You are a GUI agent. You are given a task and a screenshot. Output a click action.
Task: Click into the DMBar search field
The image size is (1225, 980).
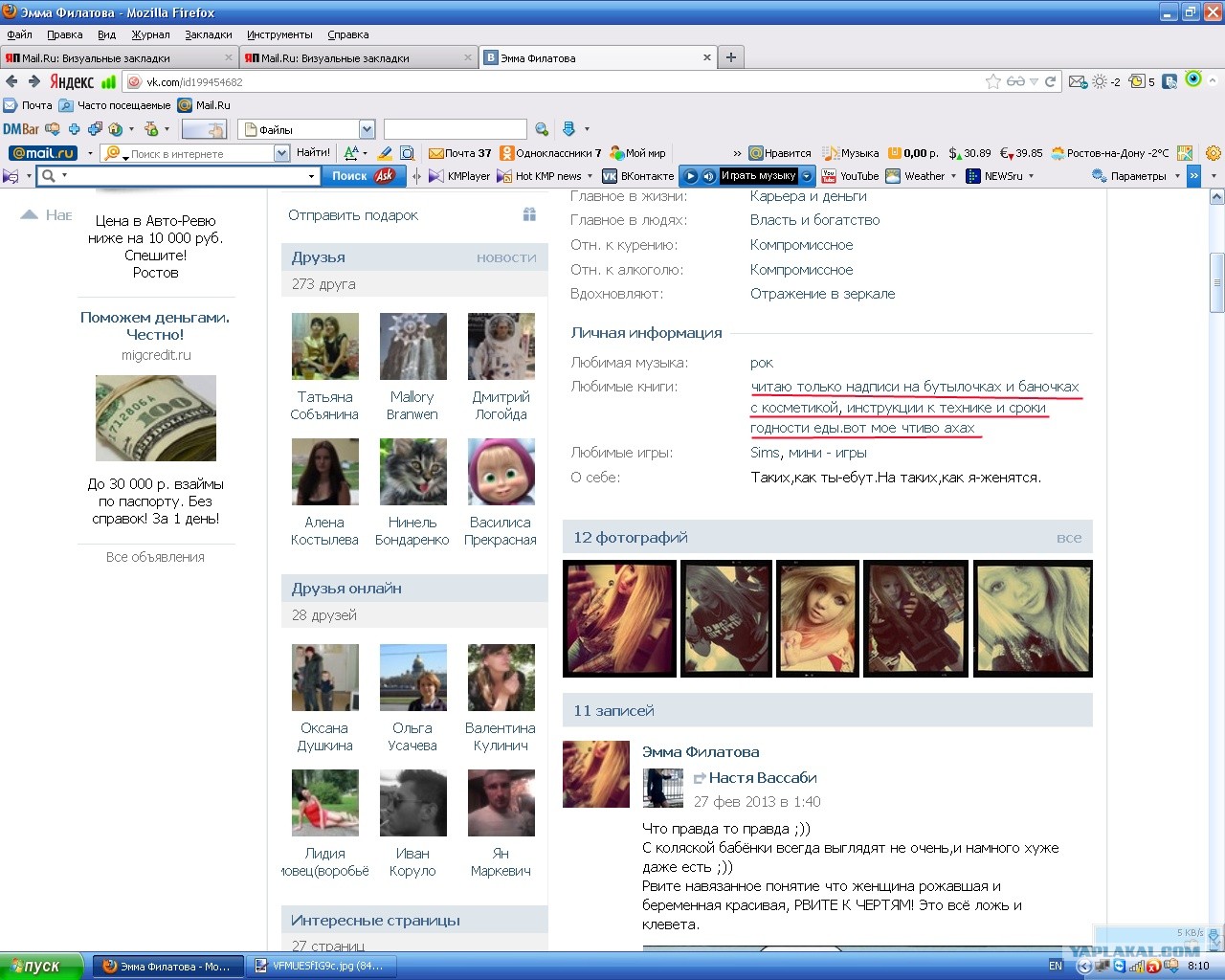coord(456,129)
